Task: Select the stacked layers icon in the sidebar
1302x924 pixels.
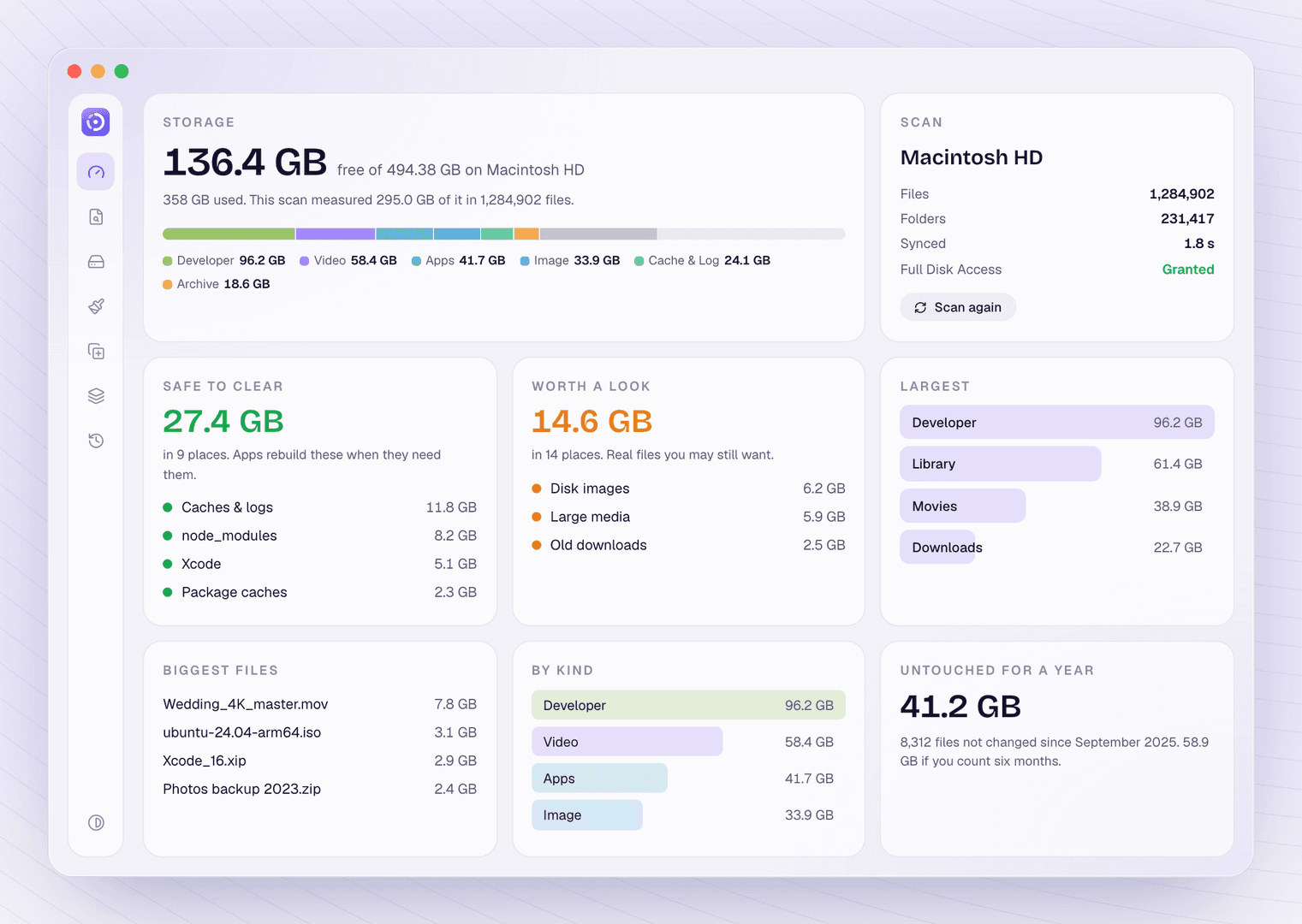Action: [x=96, y=395]
